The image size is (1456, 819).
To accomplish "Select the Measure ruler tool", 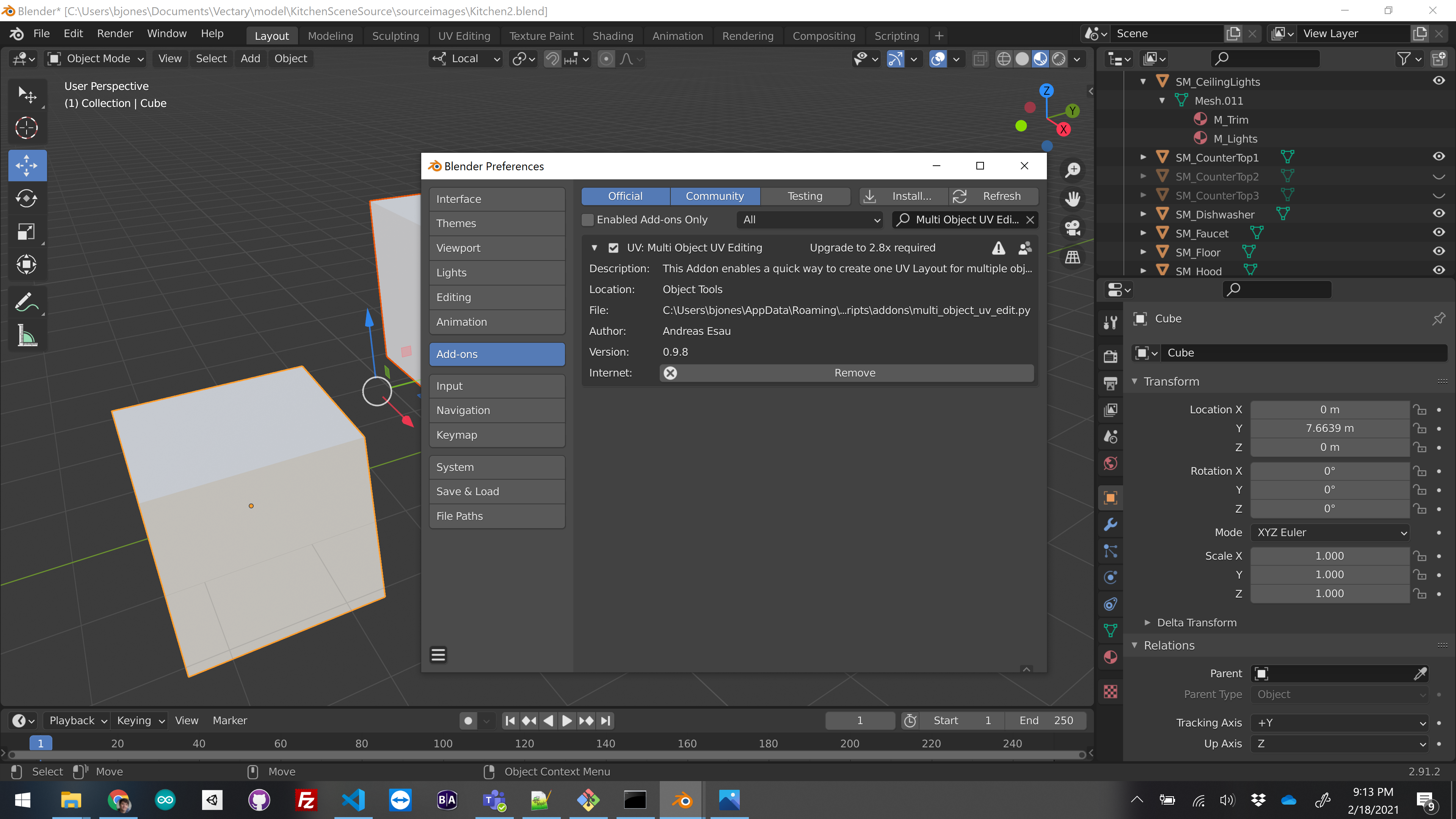I will click(x=27, y=336).
